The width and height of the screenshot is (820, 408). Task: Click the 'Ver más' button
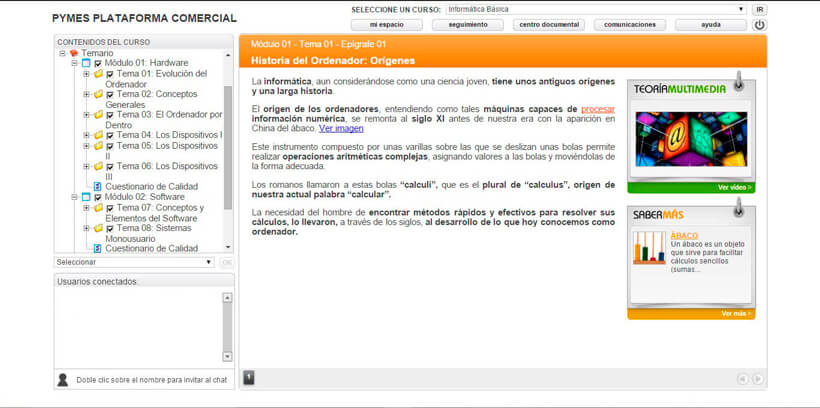click(x=736, y=314)
